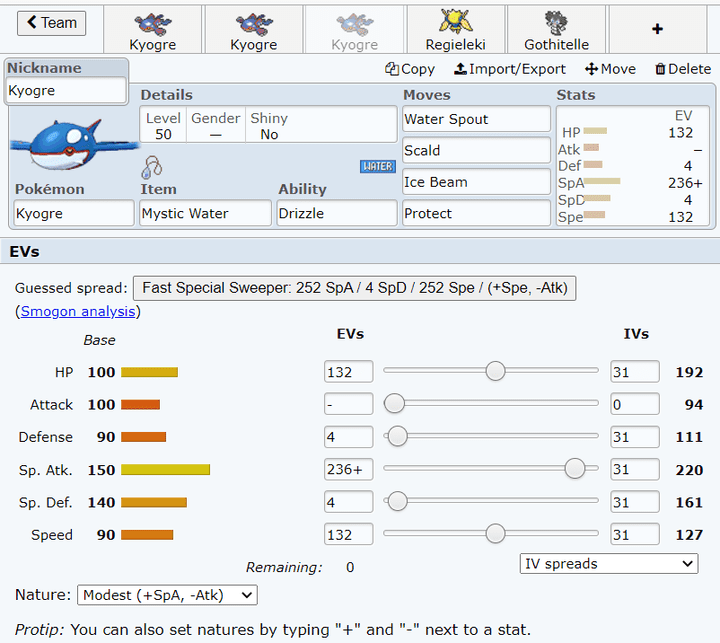Go back with the Team button
Image resolution: width=720 pixels, height=643 pixels.
coord(51,23)
